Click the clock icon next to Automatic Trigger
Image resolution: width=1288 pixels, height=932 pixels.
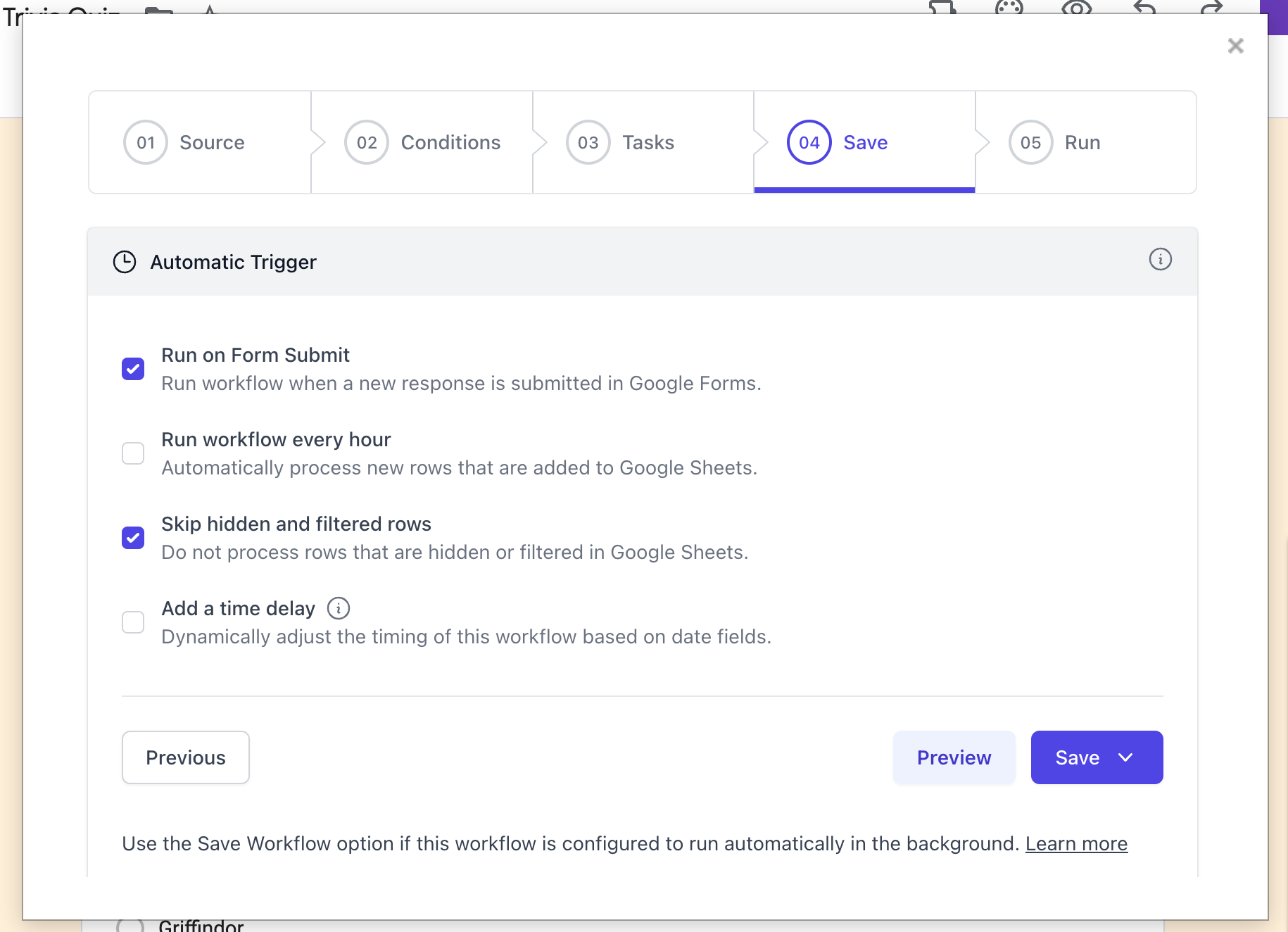(125, 262)
